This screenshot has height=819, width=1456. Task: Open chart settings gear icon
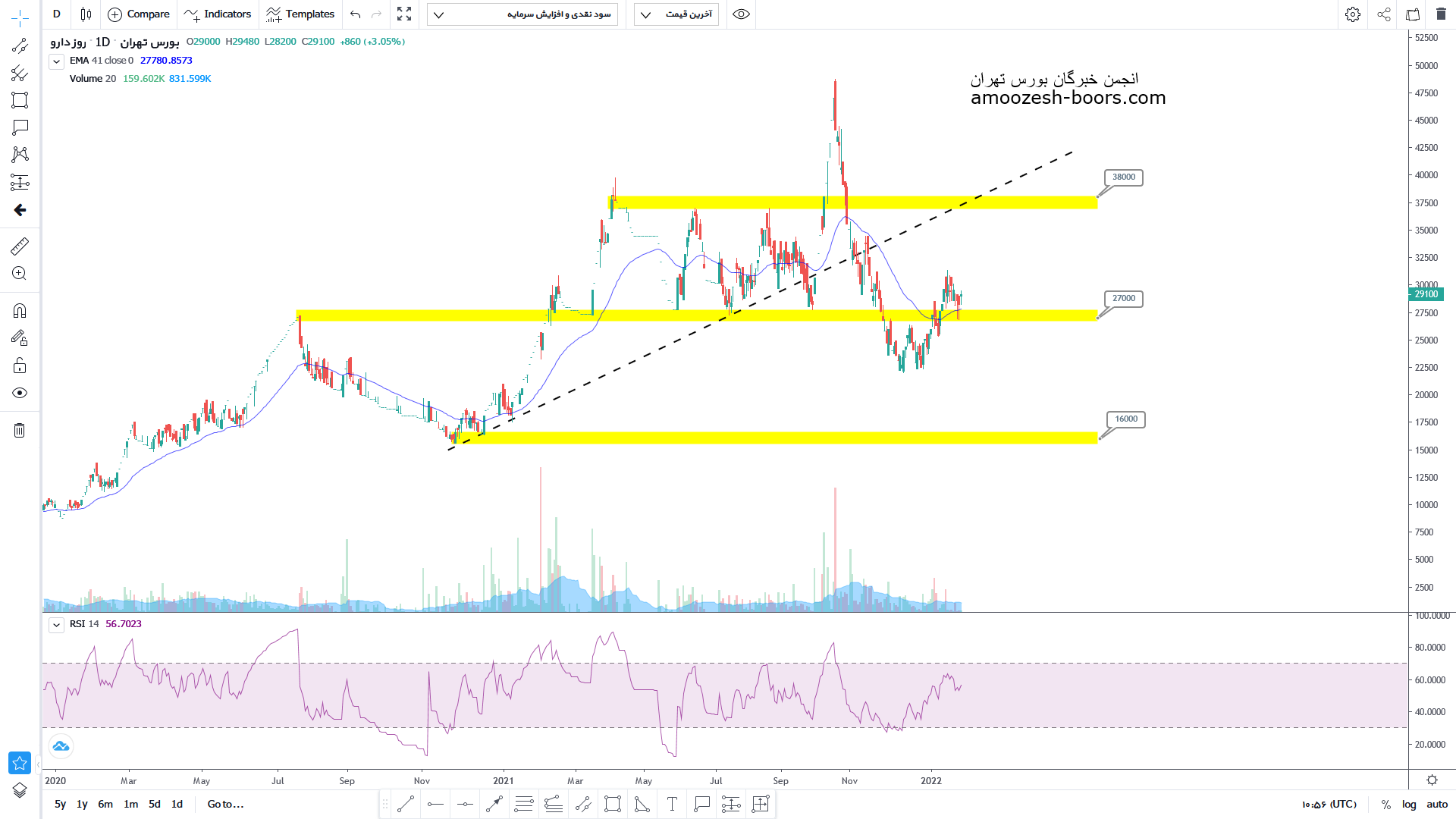coord(1353,14)
